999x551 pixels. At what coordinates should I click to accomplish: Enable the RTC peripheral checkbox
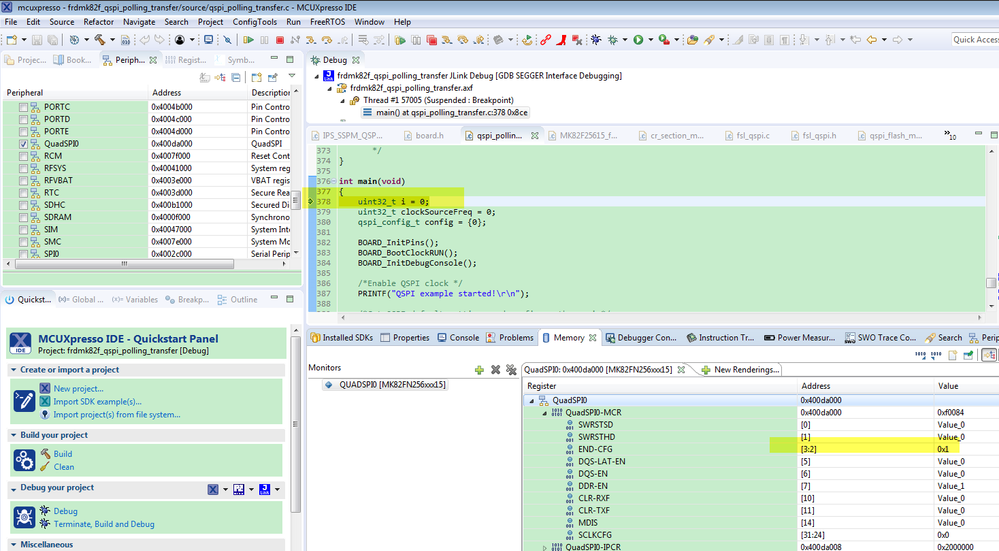click(x=23, y=193)
